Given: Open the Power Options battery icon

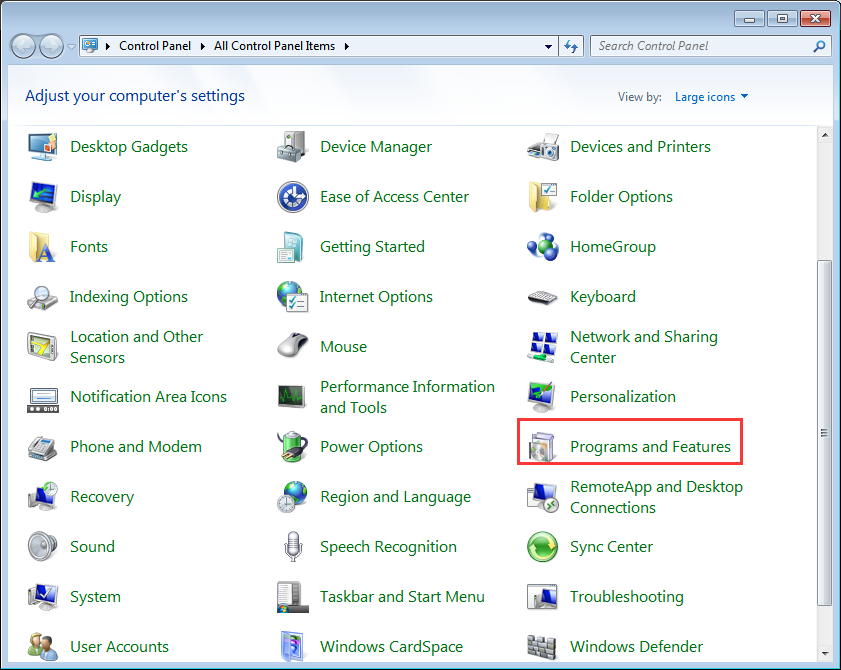Looking at the screenshot, I should (292, 447).
